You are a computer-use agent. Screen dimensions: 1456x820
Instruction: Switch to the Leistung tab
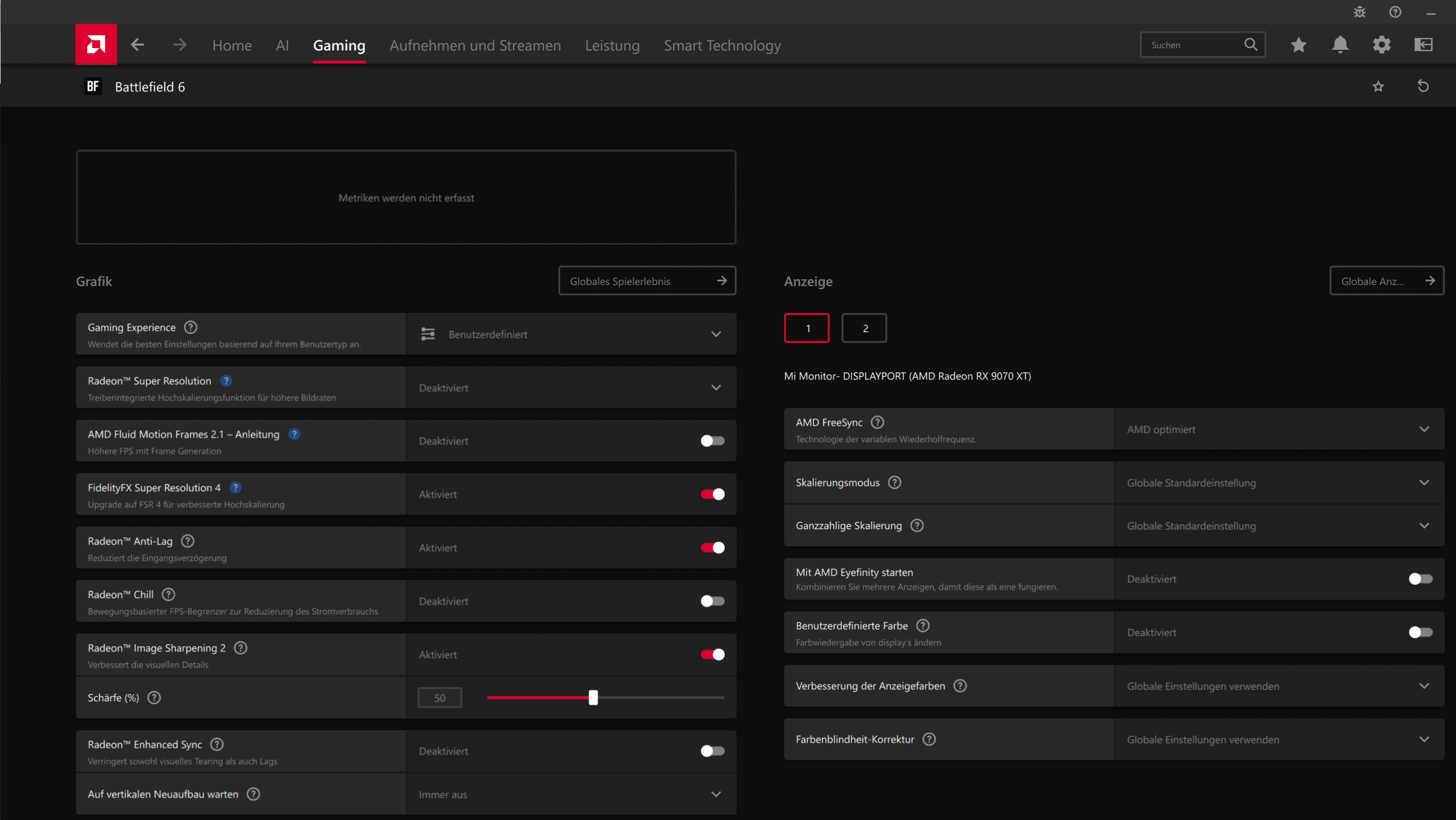(612, 46)
